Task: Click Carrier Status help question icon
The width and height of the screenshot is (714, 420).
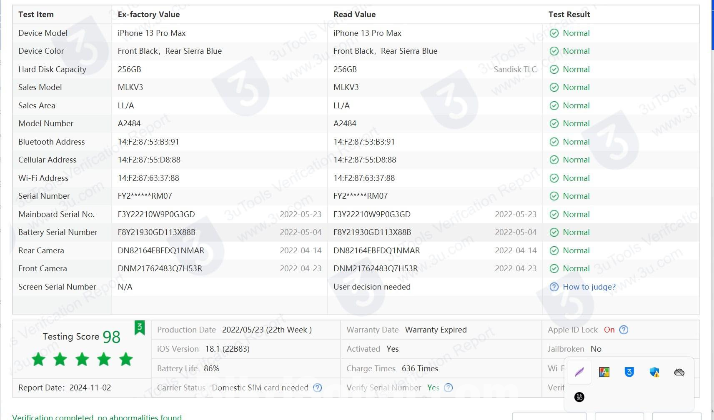Action: (x=317, y=387)
